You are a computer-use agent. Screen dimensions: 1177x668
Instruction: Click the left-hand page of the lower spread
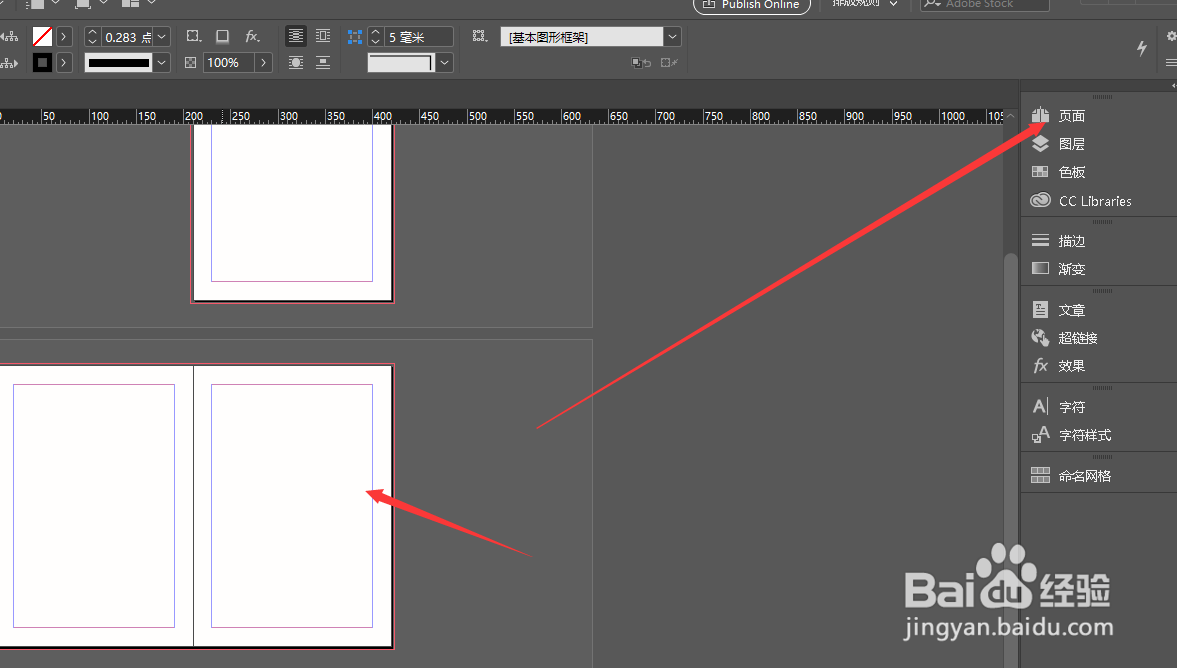pyautogui.click(x=96, y=506)
